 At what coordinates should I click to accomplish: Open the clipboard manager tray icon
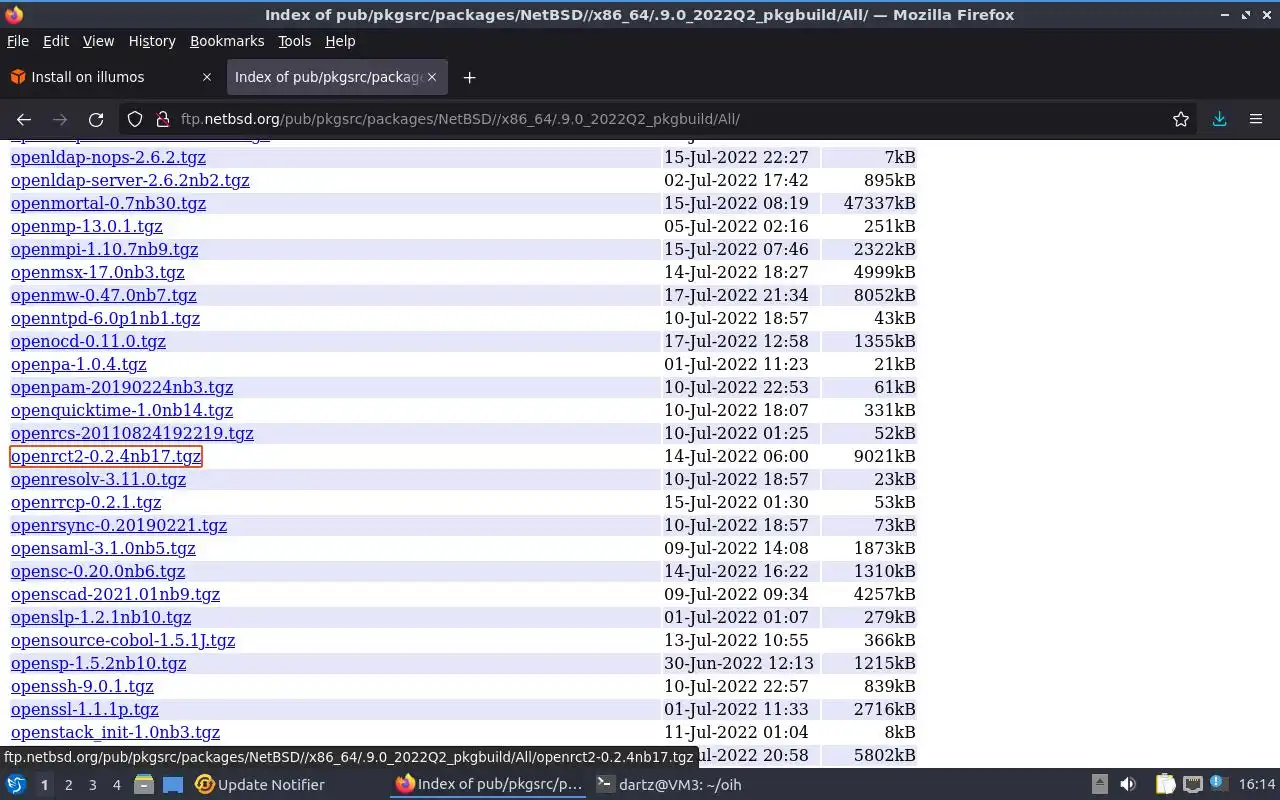pyautogui.click(x=1165, y=785)
